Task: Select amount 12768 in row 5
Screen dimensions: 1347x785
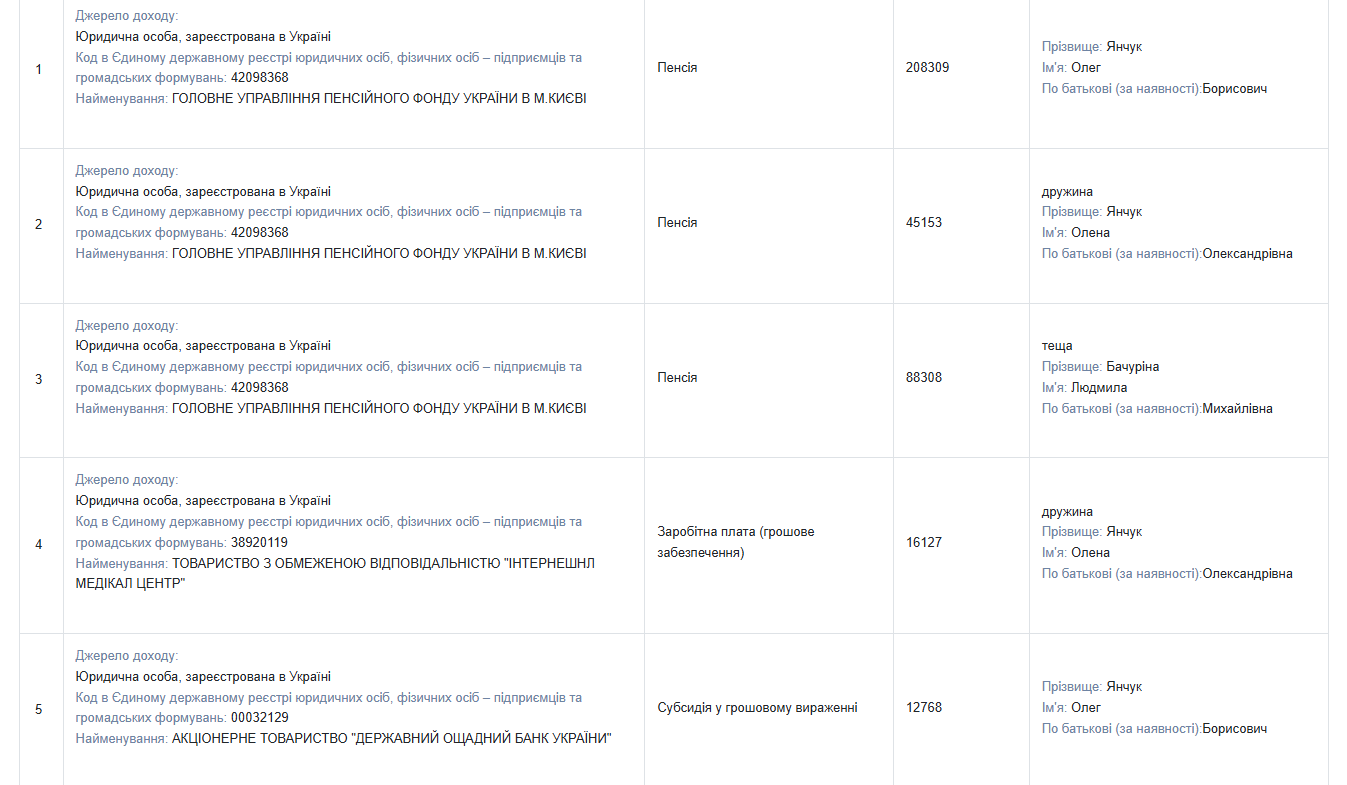Action: 924,708
